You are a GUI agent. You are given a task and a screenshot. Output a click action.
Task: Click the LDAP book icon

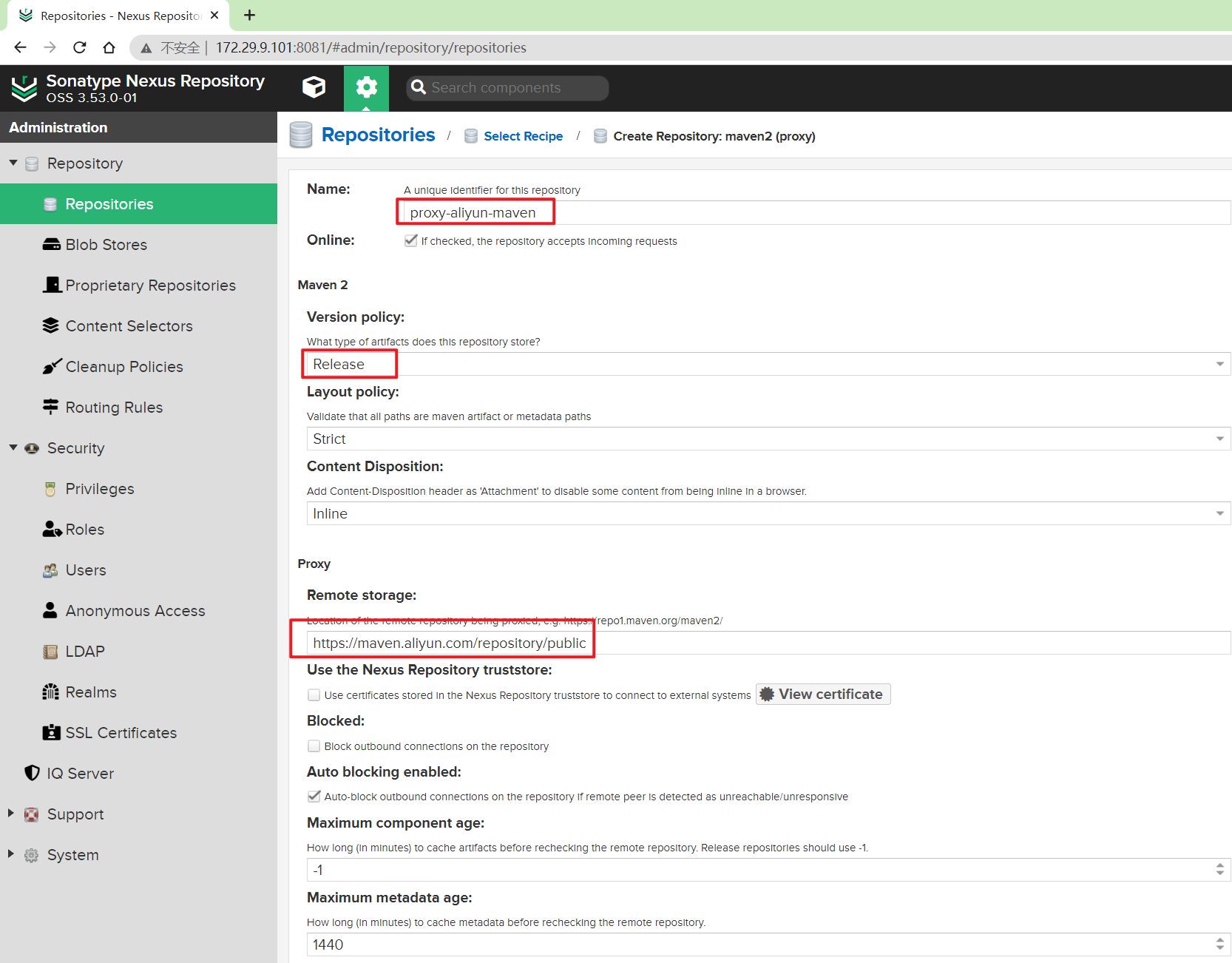[50, 652]
